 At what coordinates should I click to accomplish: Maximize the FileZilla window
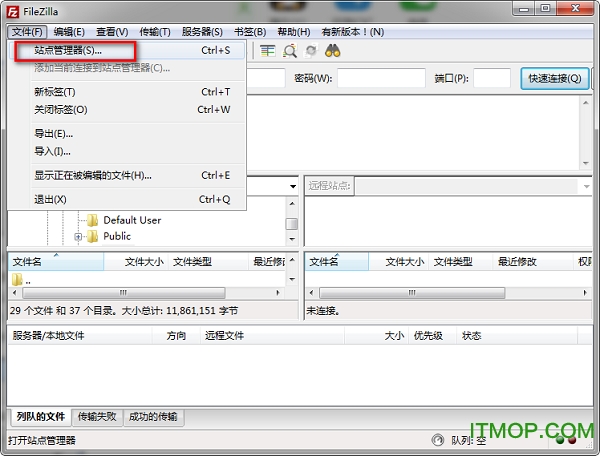(545, 8)
